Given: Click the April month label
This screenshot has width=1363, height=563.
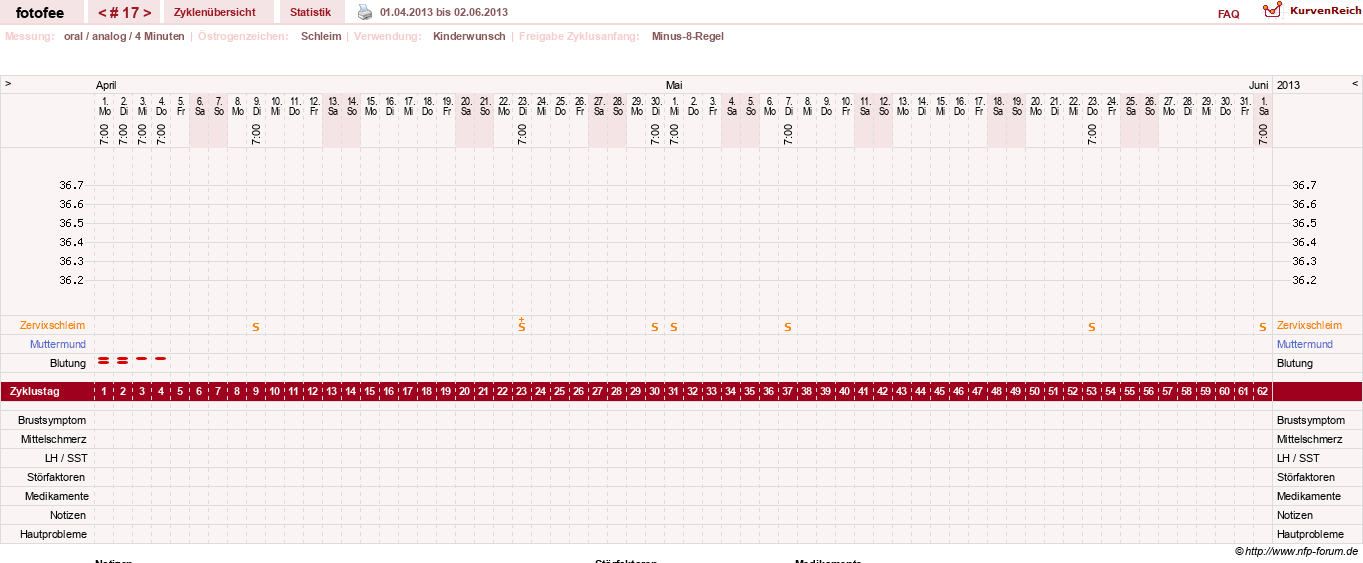Looking at the screenshot, I should [106, 85].
